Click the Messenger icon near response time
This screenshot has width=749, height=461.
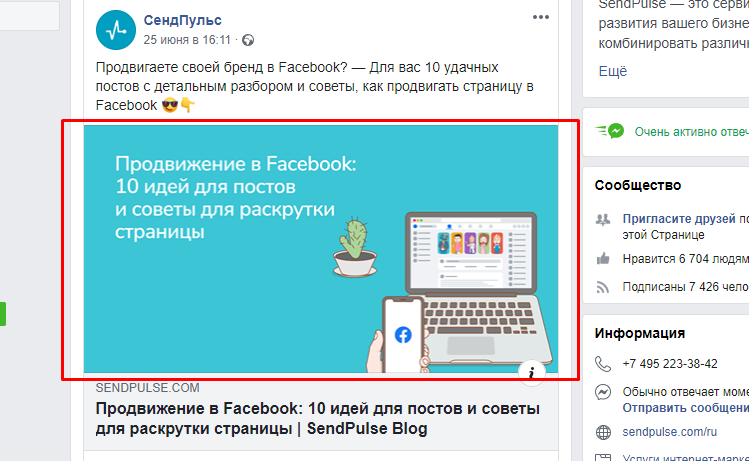click(603, 392)
